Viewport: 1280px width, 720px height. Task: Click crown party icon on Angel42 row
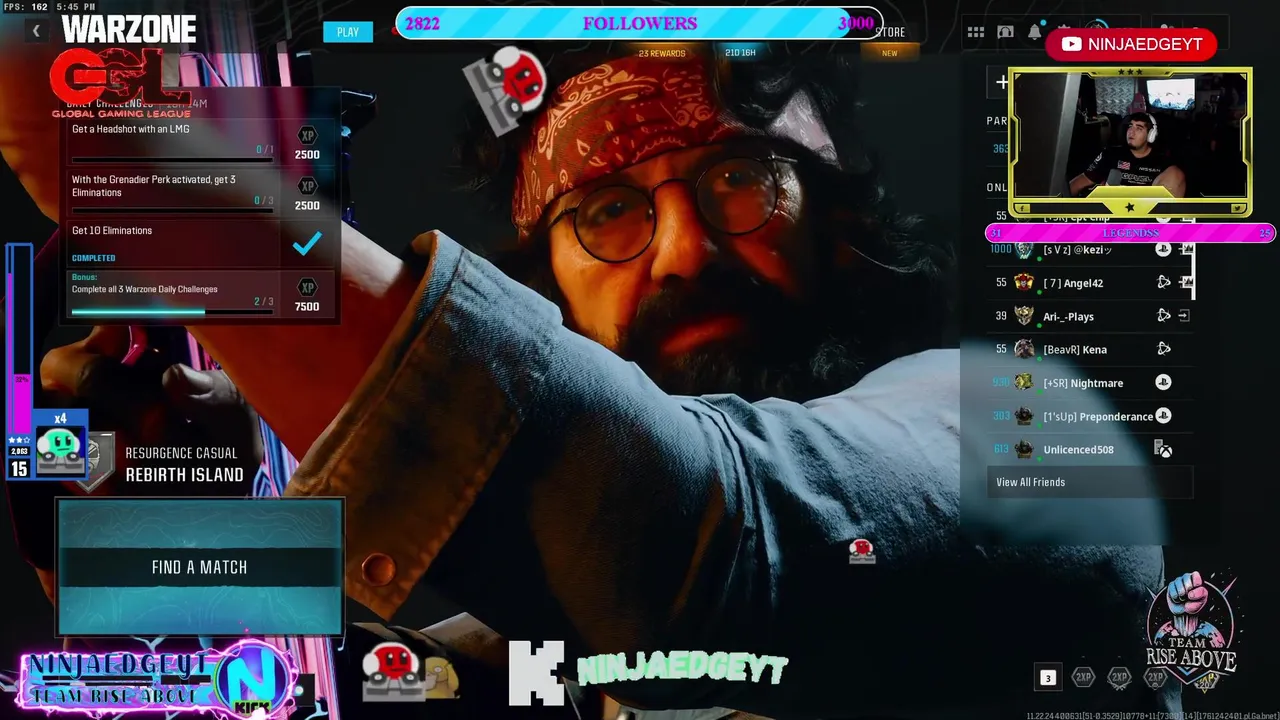click(x=1186, y=282)
